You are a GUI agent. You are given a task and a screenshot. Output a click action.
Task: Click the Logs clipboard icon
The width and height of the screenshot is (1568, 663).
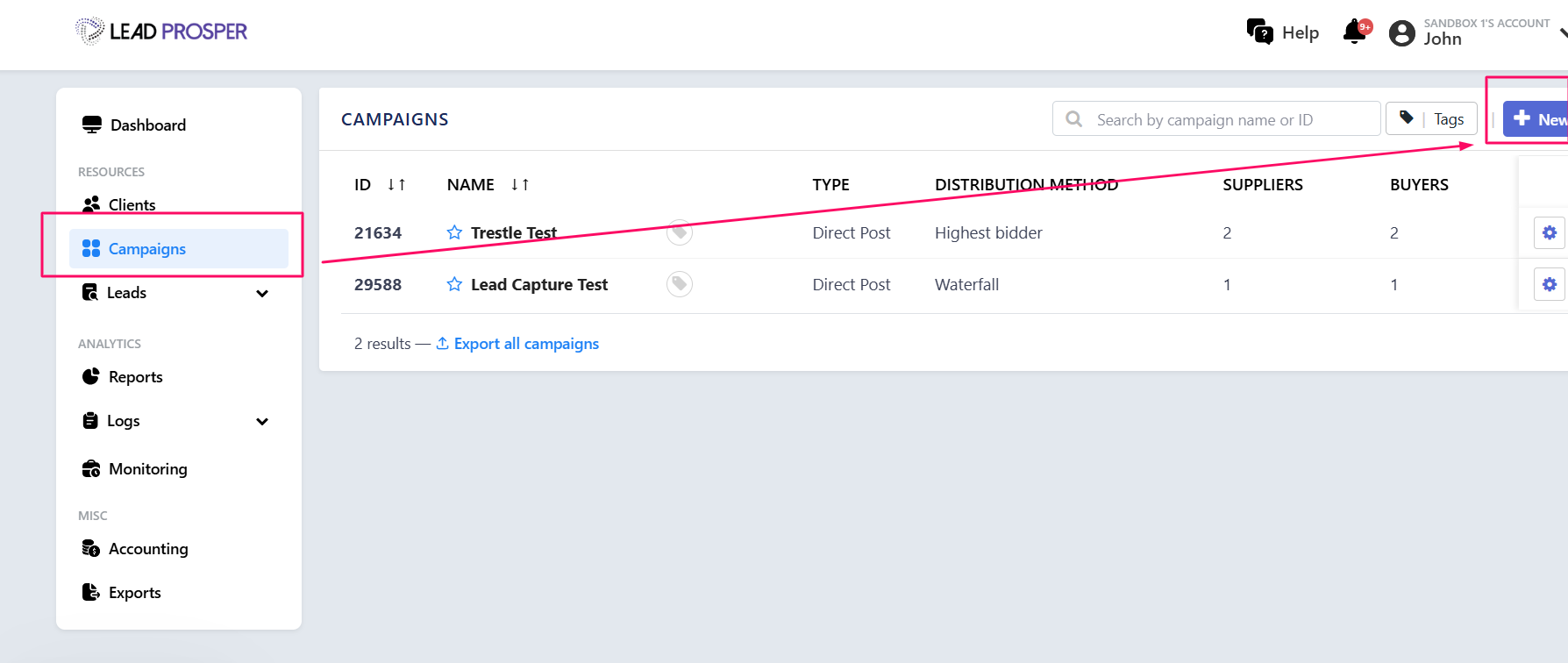90,420
